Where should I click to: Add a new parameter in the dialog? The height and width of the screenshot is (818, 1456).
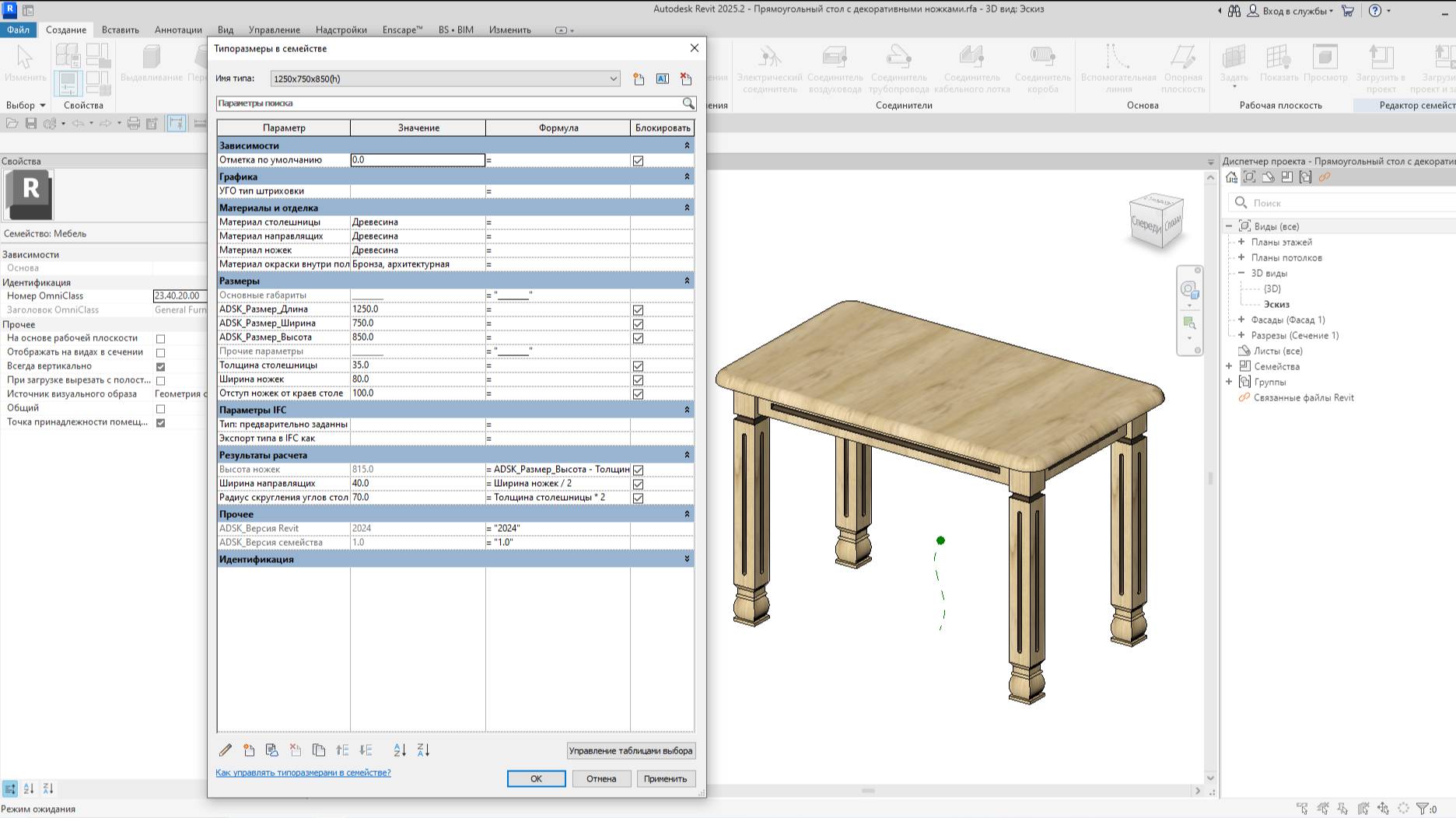pyautogui.click(x=249, y=750)
